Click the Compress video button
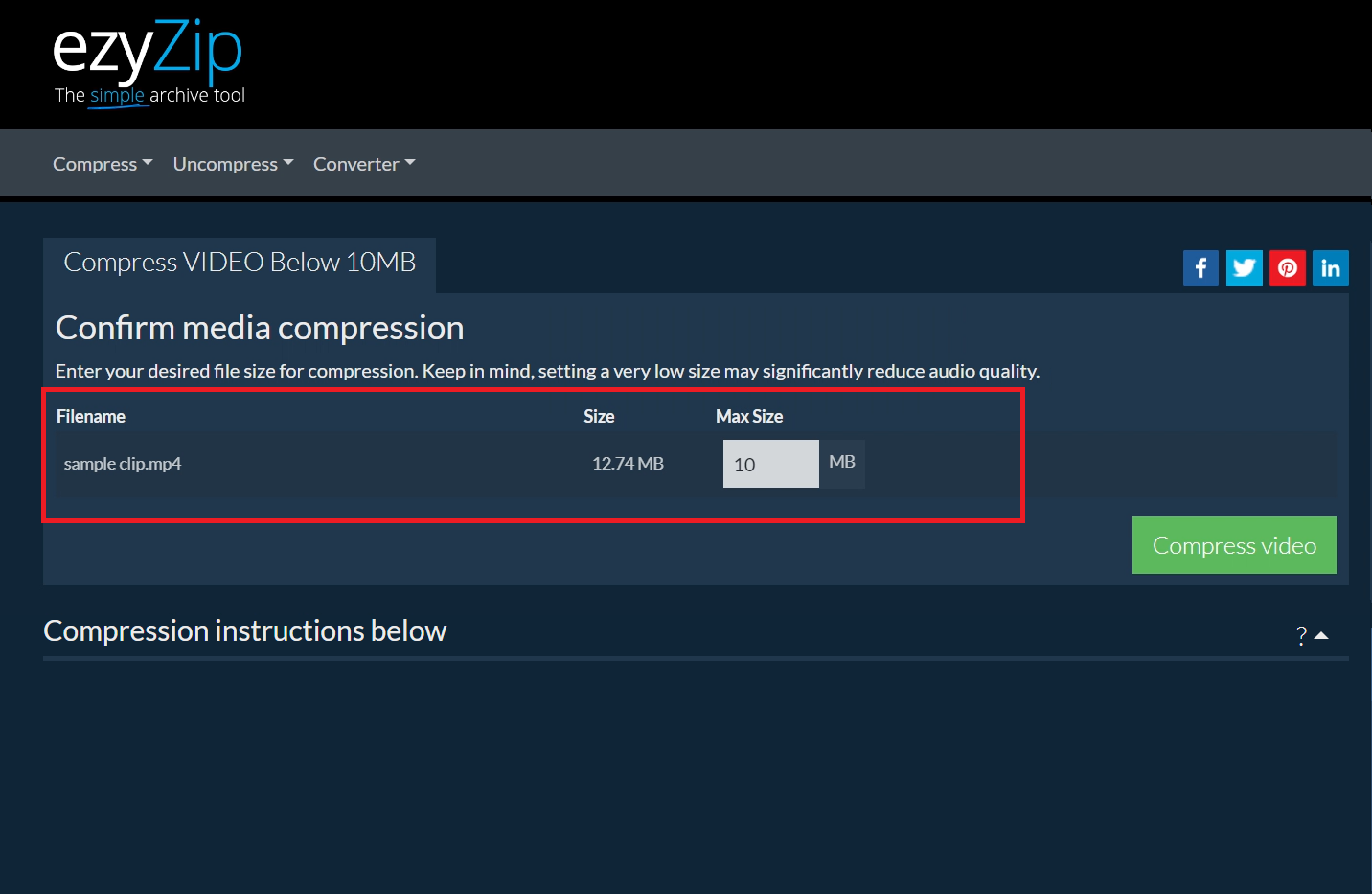 [x=1234, y=545]
